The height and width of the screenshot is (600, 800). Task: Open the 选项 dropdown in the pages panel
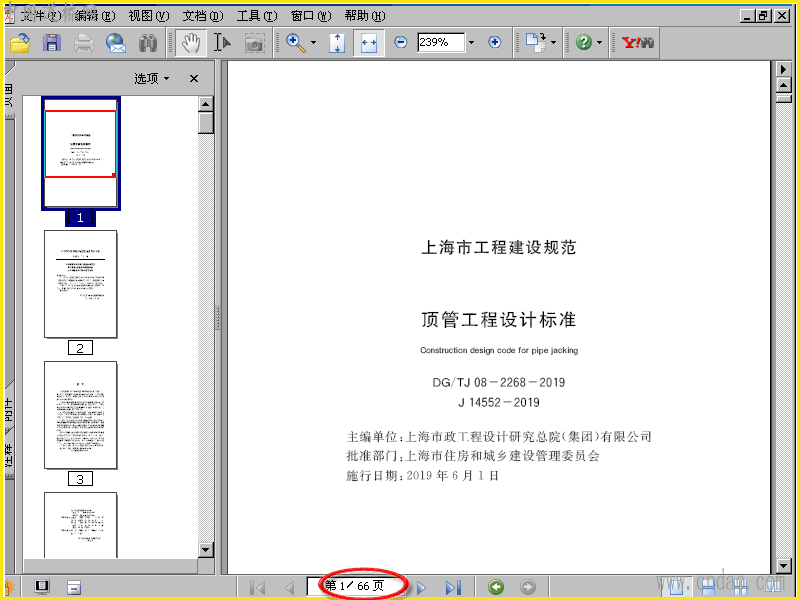tap(152, 79)
